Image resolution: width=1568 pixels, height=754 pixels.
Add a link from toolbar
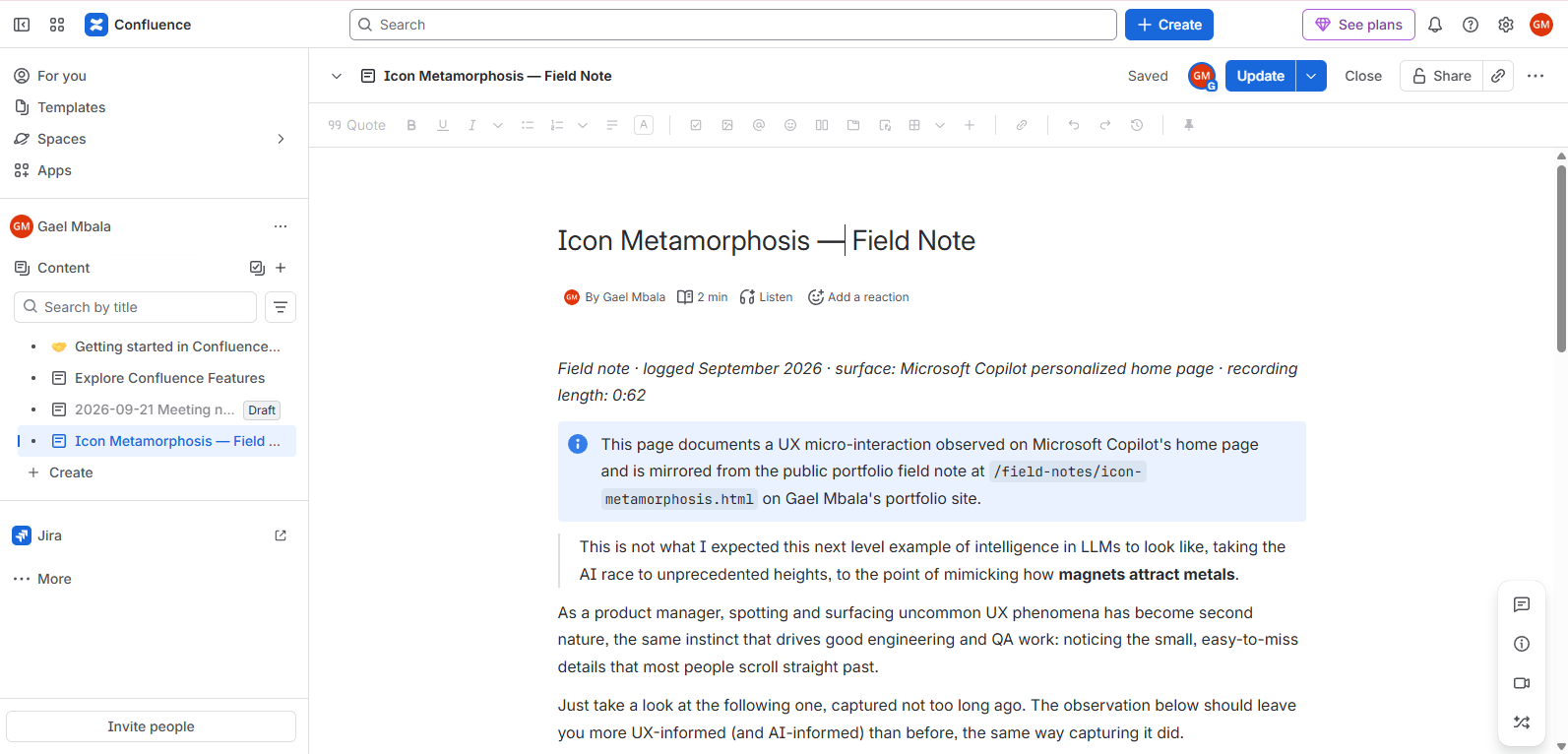[1022, 125]
